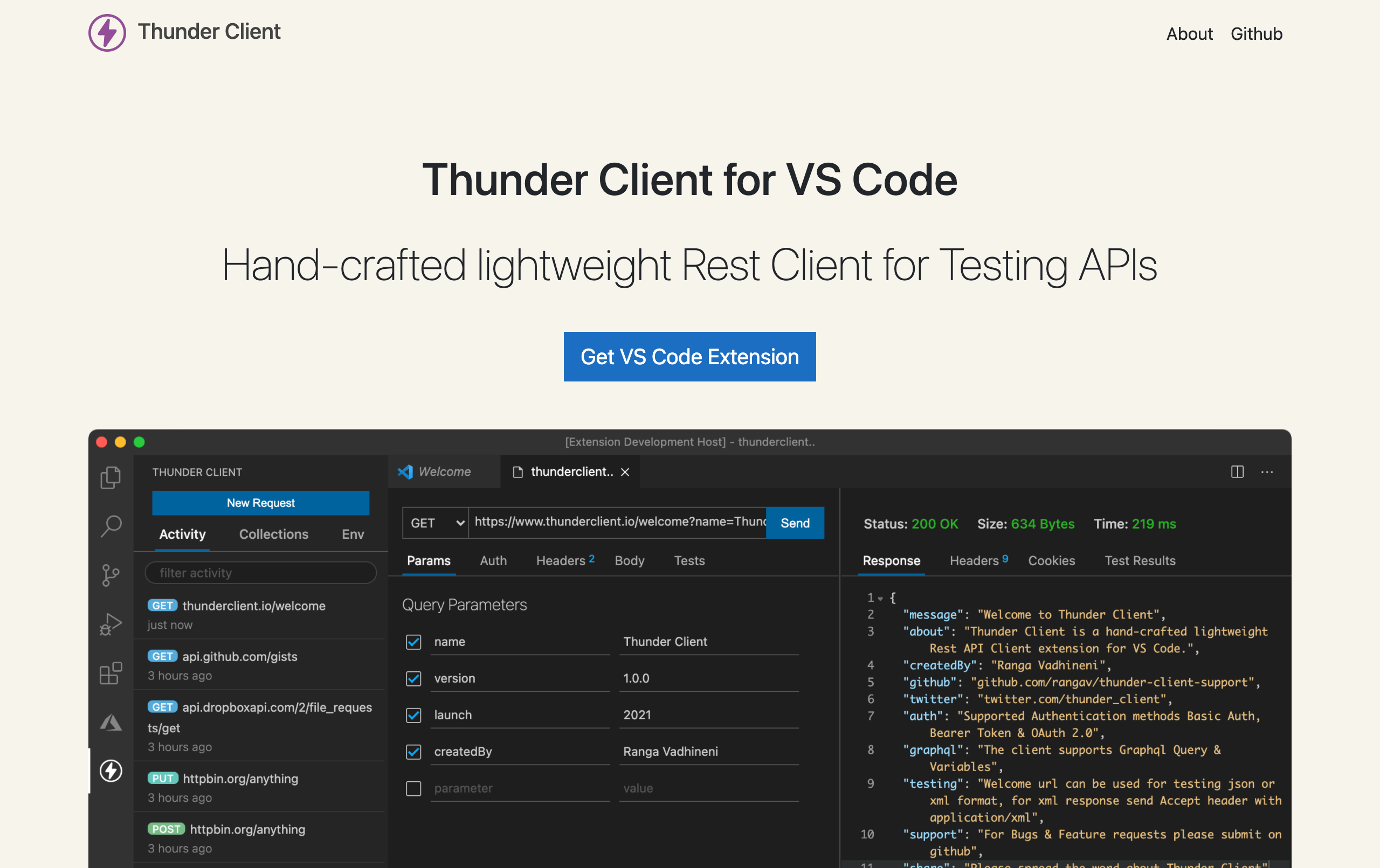Click the Azure icon in the activity bar

(x=110, y=722)
